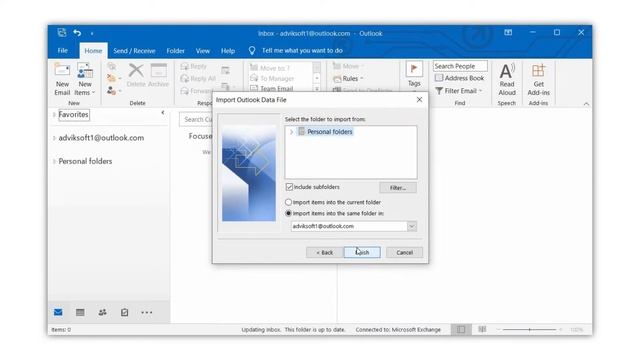Open more navigation options ellipsis

(147, 313)
